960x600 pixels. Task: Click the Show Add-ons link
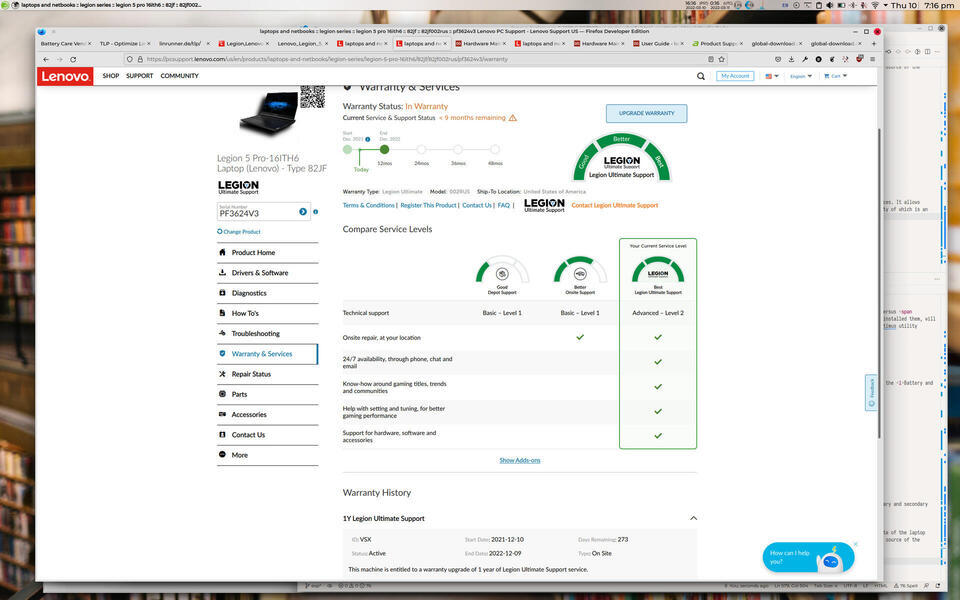pos(520,460)
